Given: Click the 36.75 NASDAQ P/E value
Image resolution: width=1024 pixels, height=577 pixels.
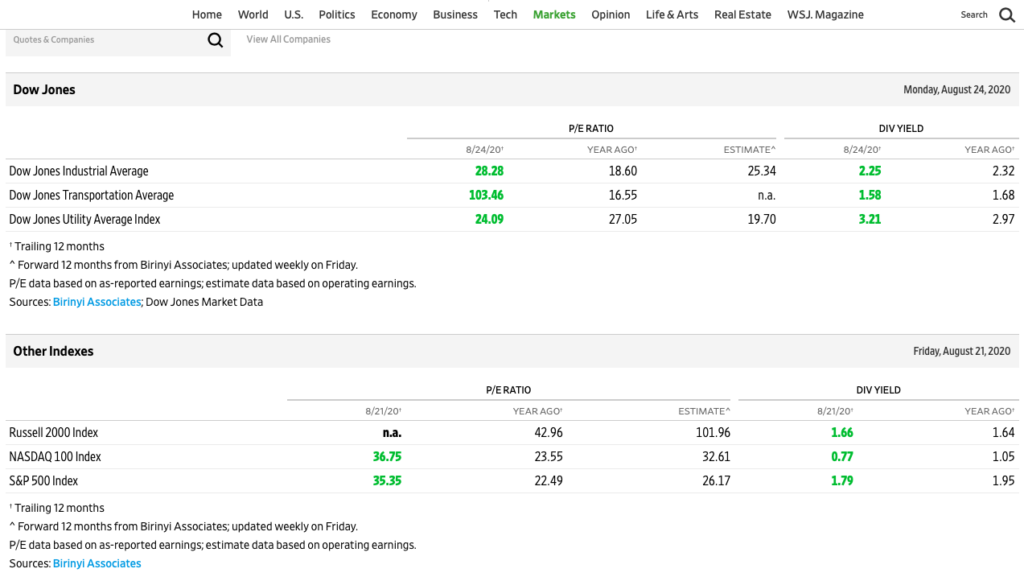Looking at the screenshot, I should [387, 457].
